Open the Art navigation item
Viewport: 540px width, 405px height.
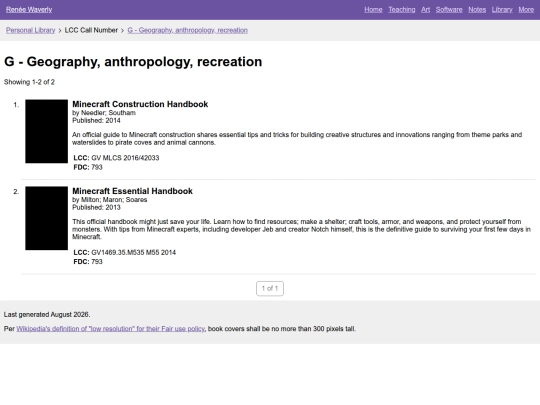coord(425,10)
